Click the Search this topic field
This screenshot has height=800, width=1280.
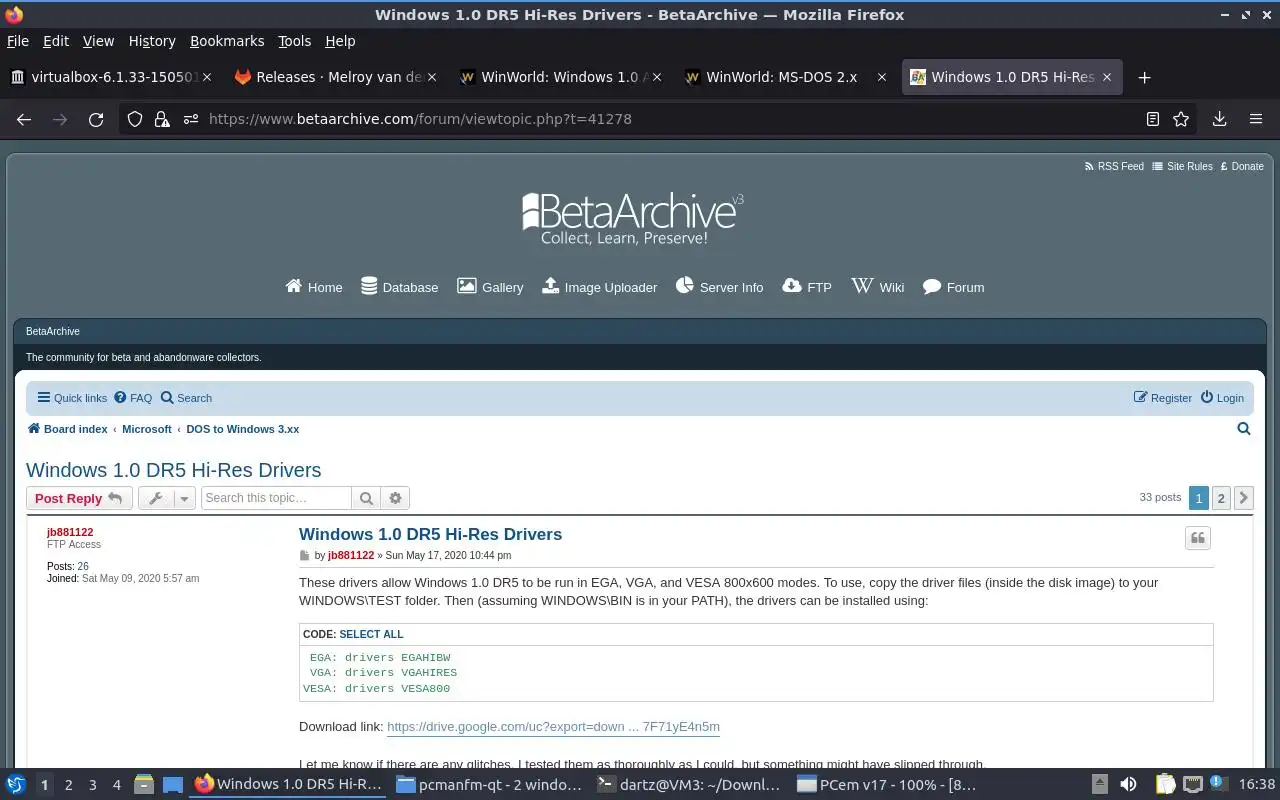click(x=276, y=498)
